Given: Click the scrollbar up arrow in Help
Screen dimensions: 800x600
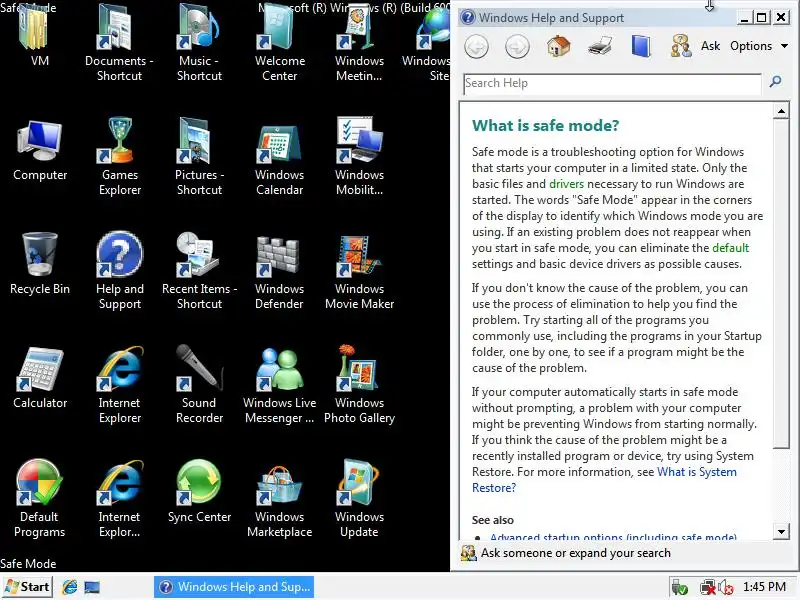Looking at the screenshot, I should [781, 111].
